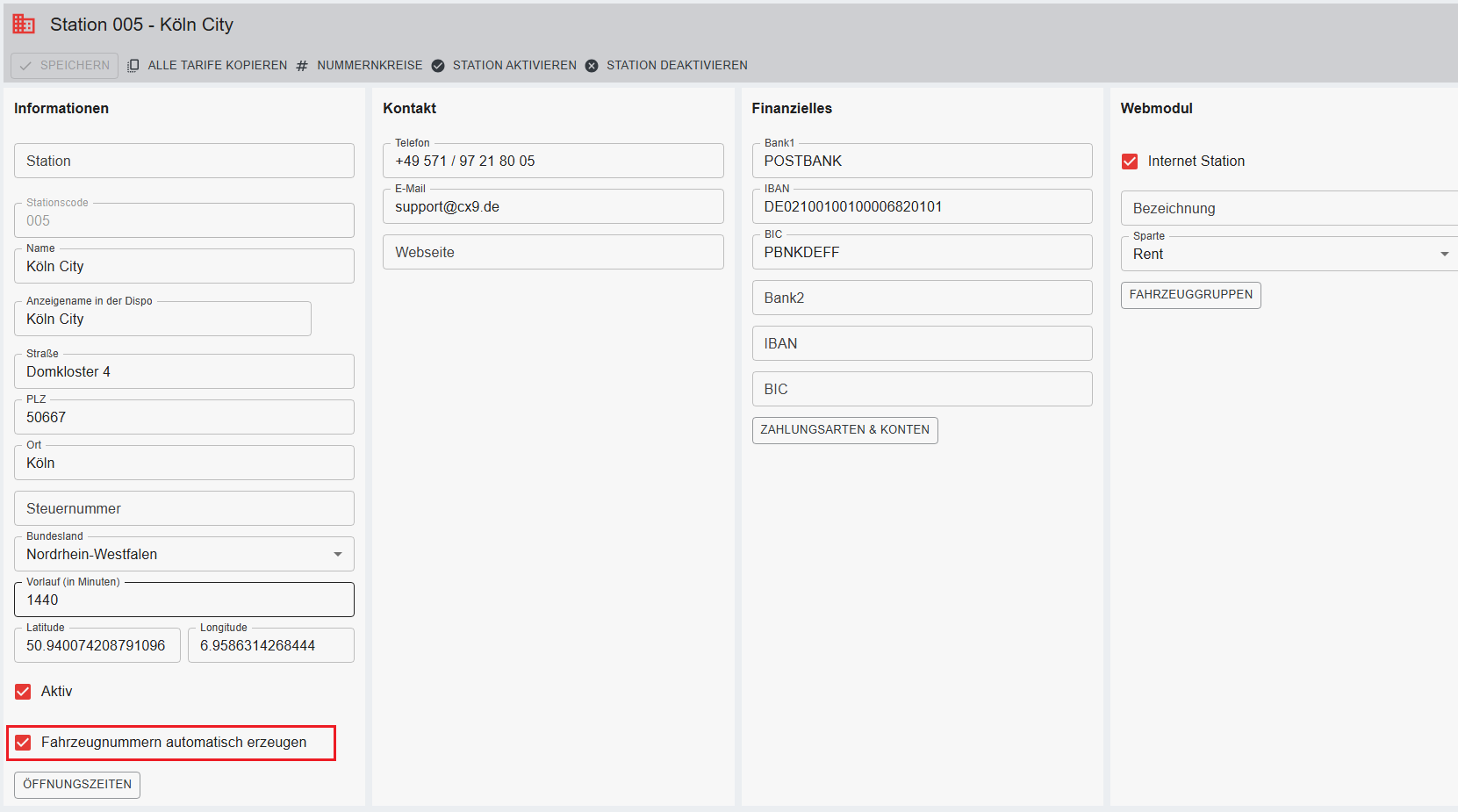Viewport: 1458px width, 812px height.
Task: Focus the Webseite input field
Action: (553, 253)
